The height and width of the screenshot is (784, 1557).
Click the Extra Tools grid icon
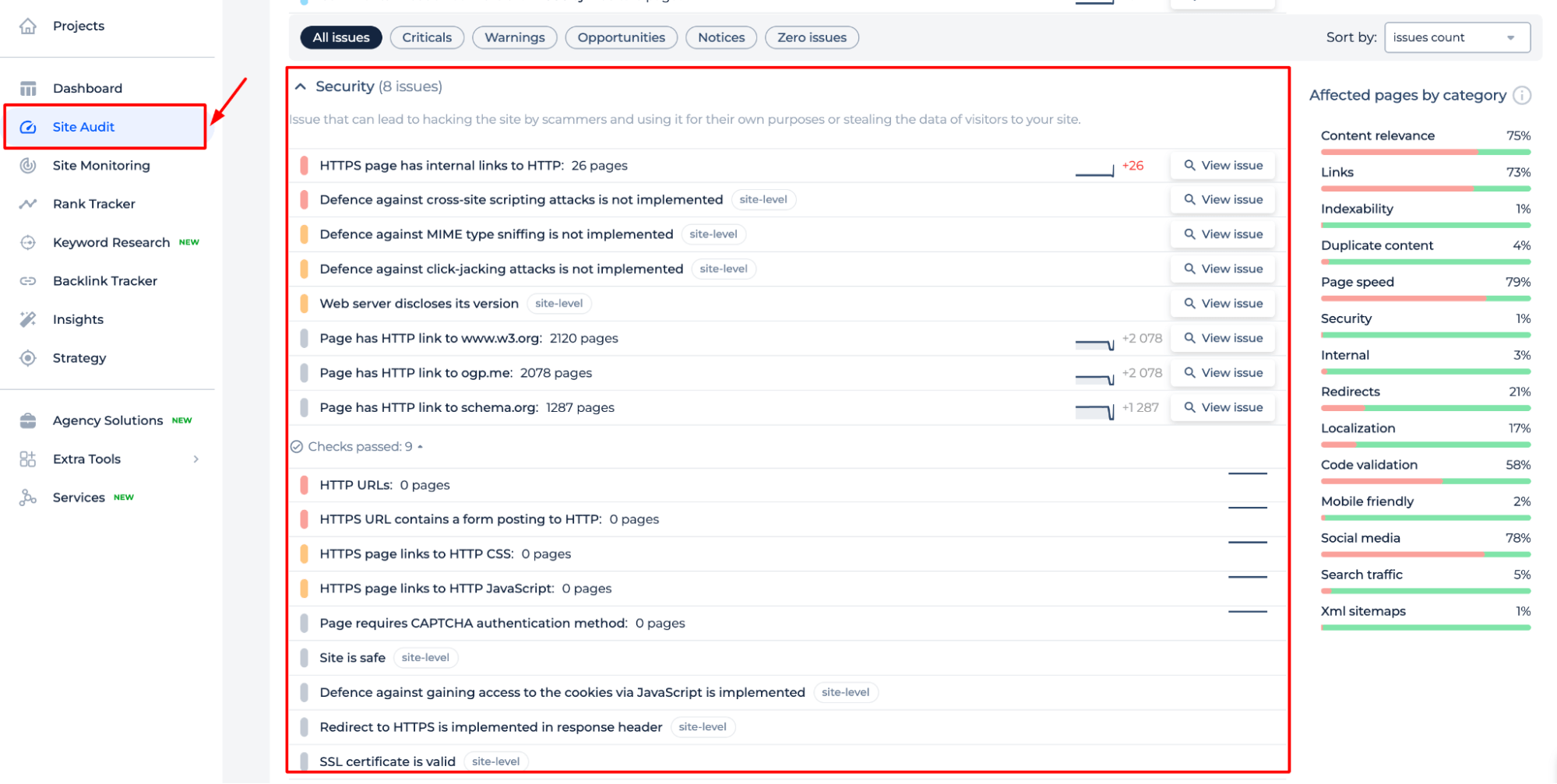pos(28,459)
